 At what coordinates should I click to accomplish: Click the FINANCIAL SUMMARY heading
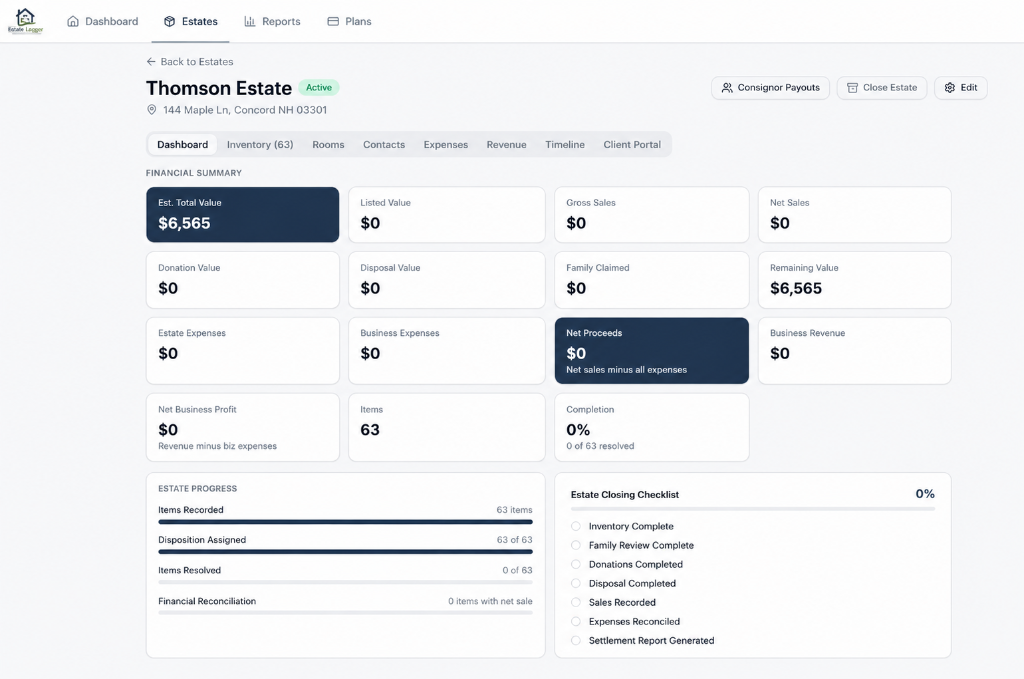194,173
